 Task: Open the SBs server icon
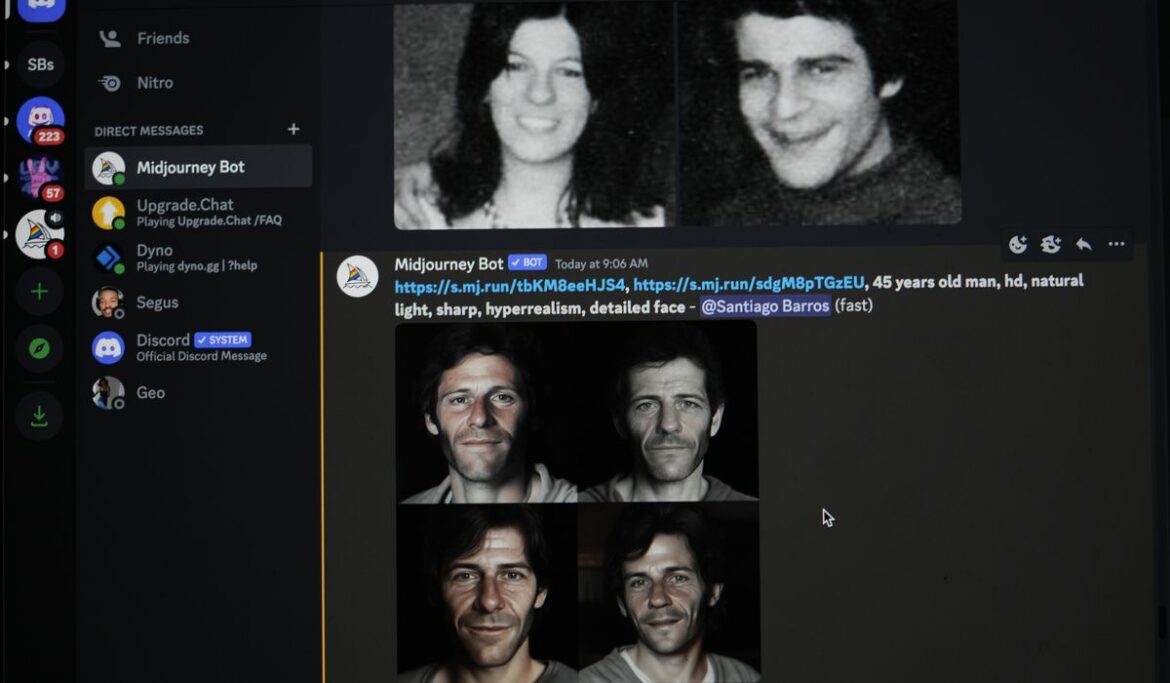tap(40, 64)
